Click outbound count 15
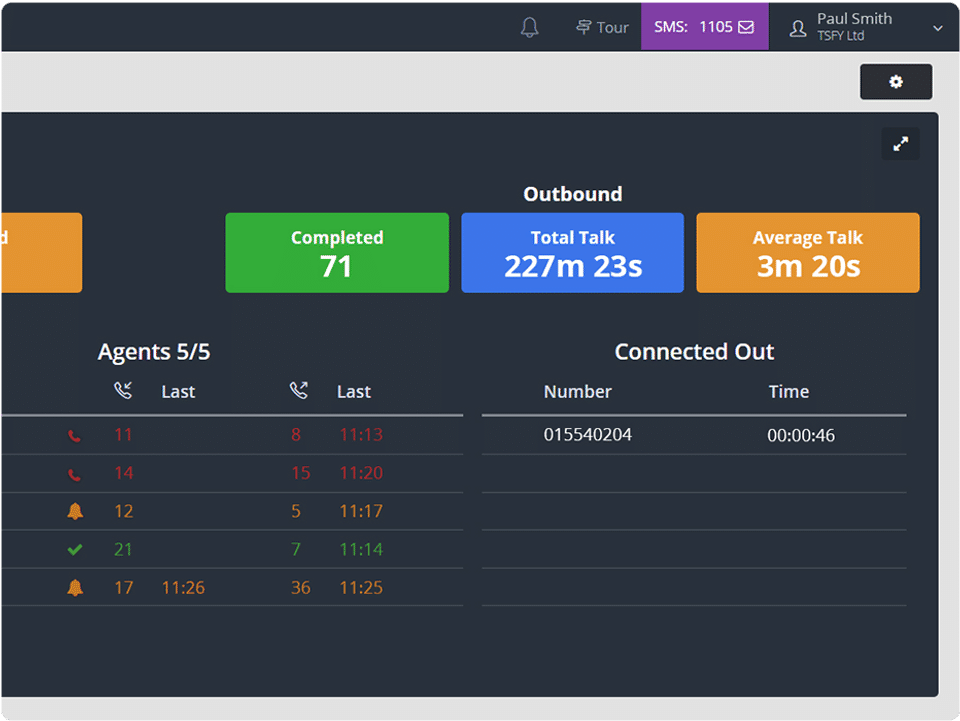The image size is (960, 721). pyautogui.click(x=301, y=473)
